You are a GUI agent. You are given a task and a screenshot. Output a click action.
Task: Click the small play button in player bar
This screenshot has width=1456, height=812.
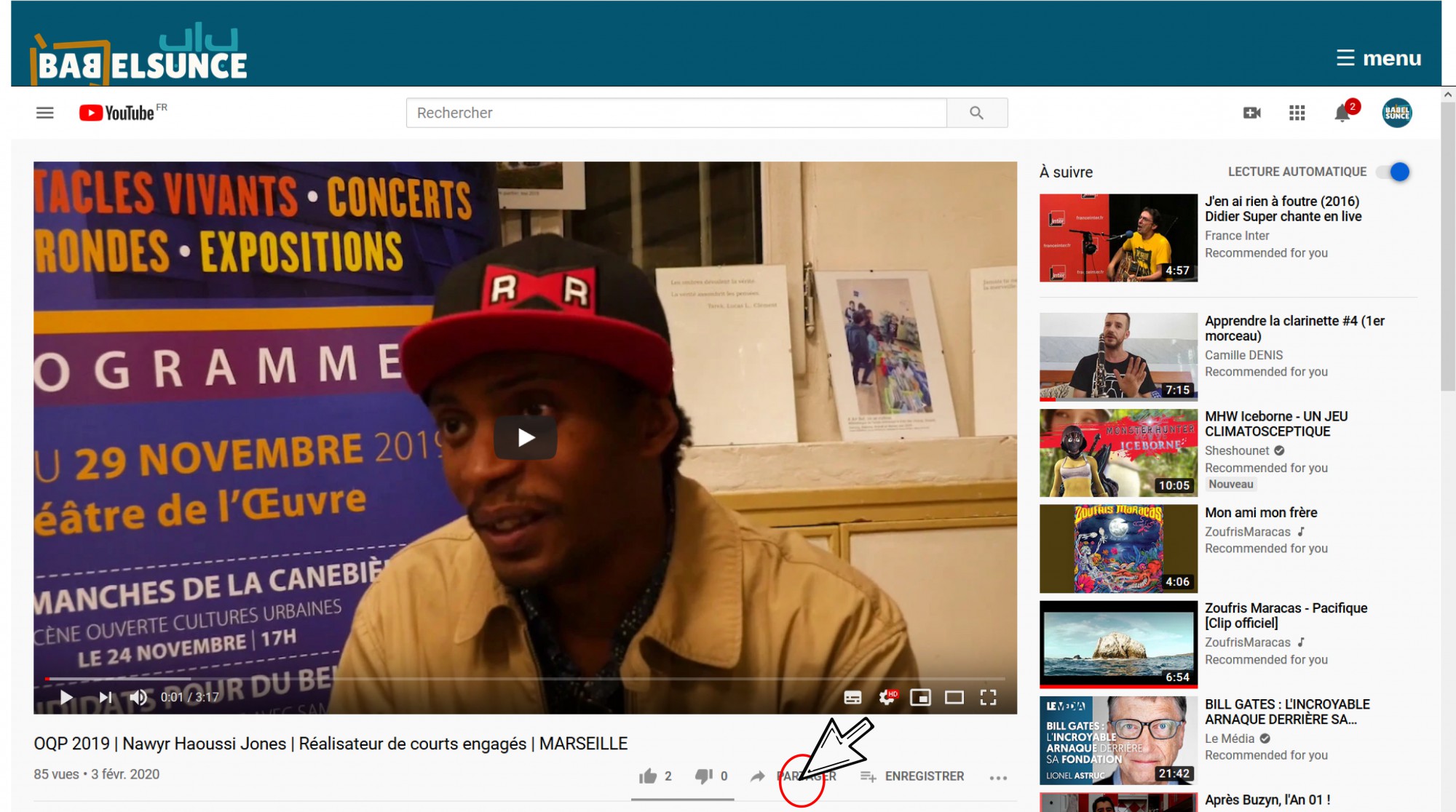(x=66, y=697)
